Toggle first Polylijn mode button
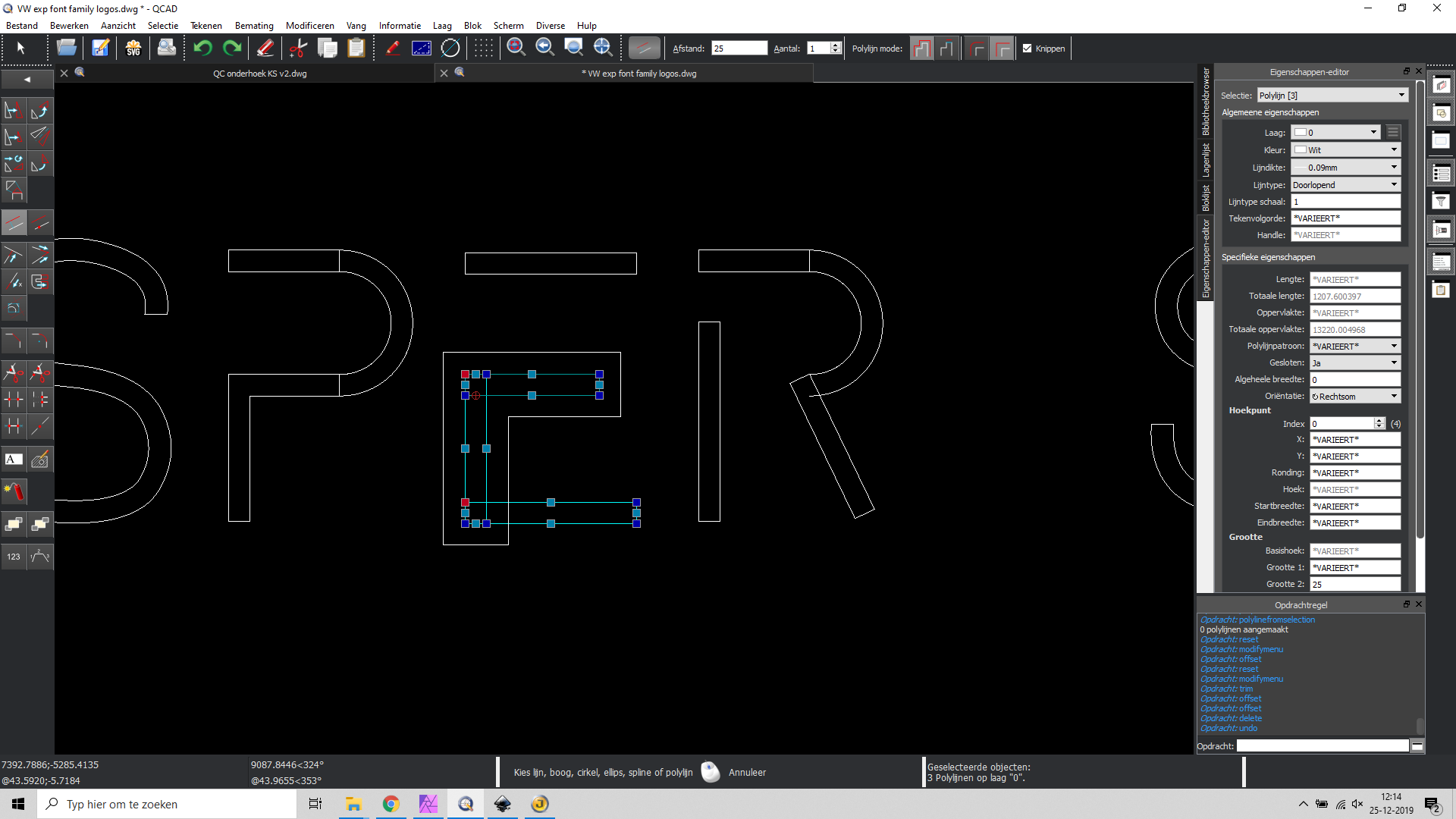 (x=921, y=49)
